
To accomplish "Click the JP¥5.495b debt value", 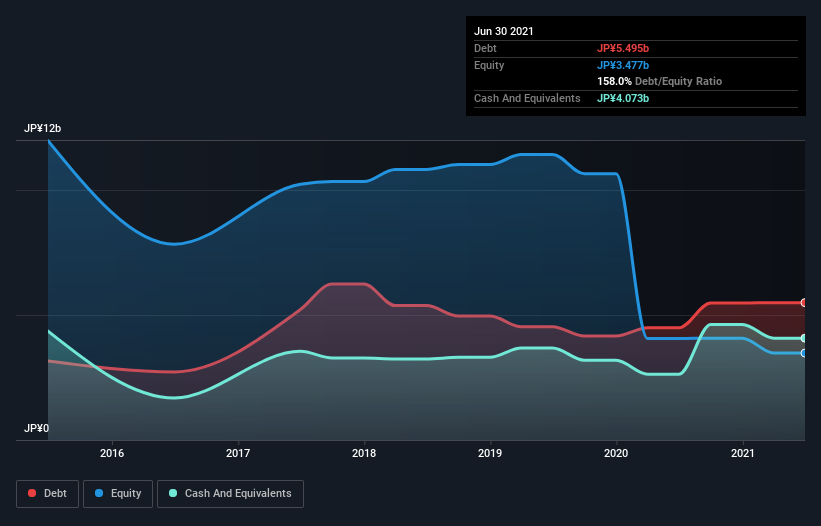I will (x=623, y=48).
